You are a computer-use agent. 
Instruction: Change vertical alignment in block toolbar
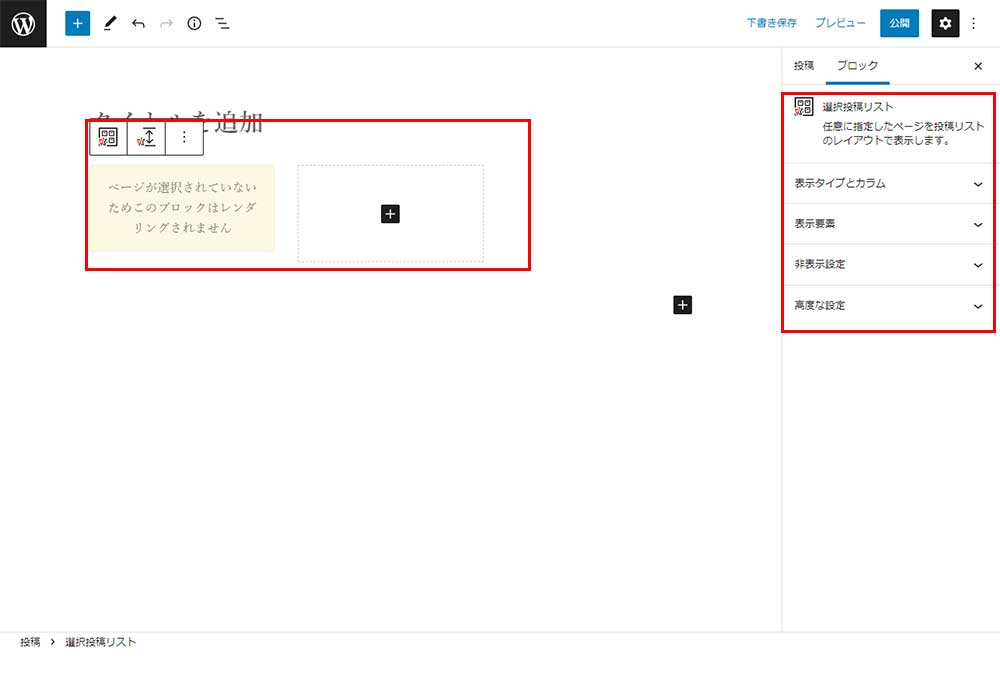pyautogui.click(x=146, y=138)
